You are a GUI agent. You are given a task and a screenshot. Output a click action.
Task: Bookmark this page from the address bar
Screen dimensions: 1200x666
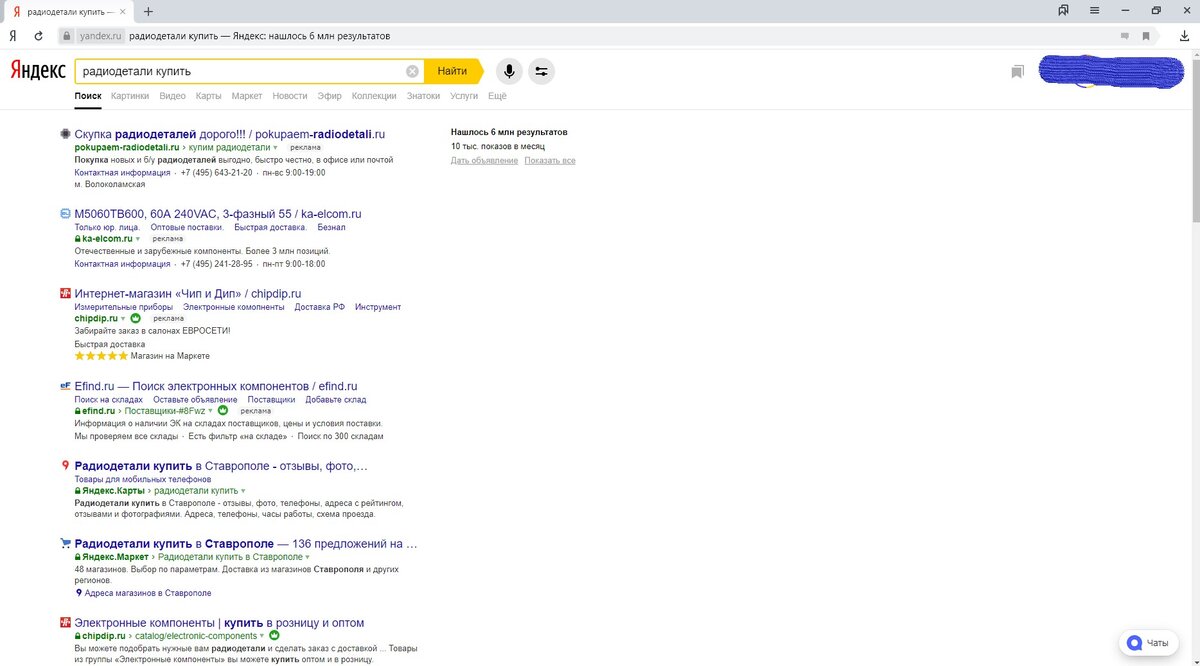(1148, 36)
